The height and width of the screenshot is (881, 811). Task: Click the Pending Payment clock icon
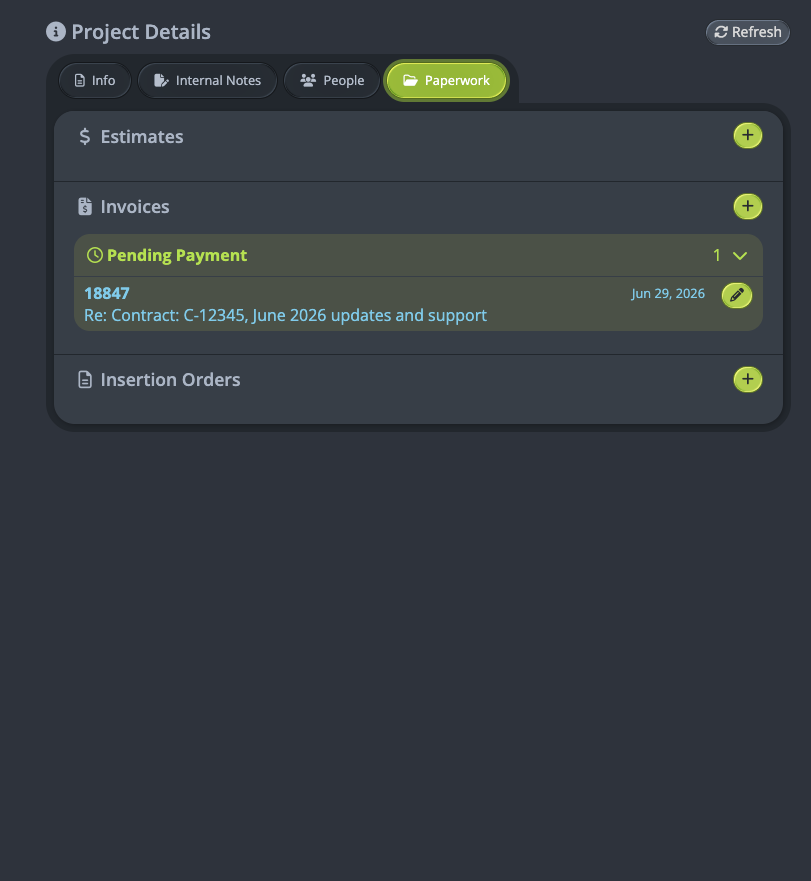tap(94, 255)
